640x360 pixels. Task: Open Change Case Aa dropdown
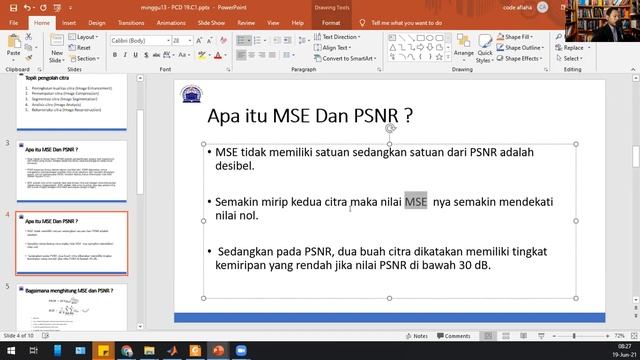coord(183,55)
